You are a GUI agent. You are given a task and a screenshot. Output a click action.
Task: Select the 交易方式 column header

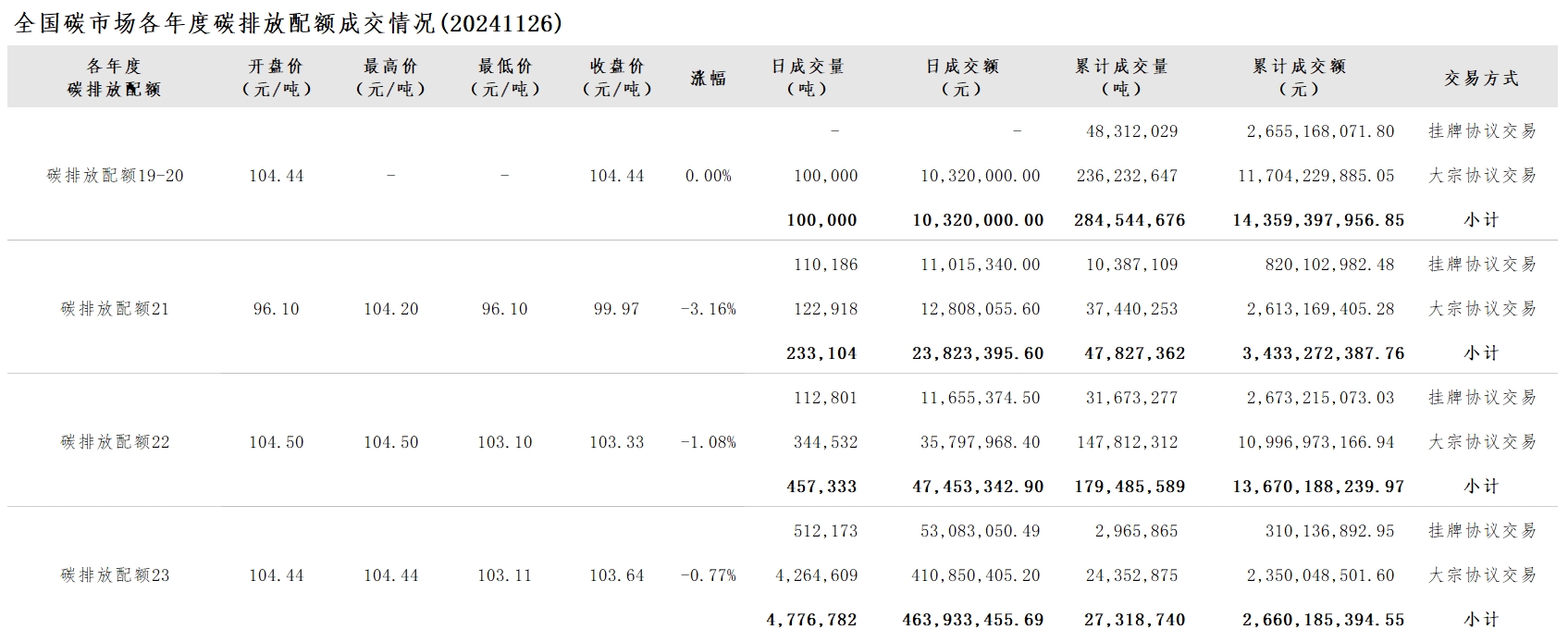pyautogui.click(x=1481, y=79)
